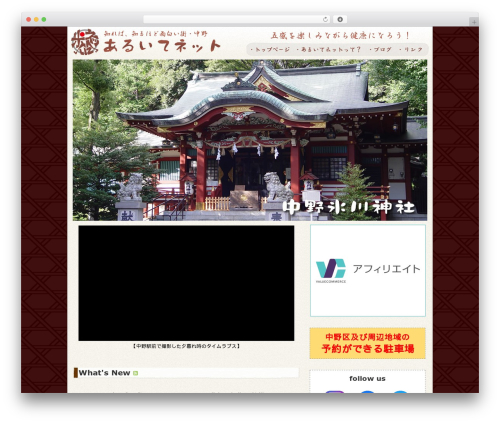This screenshot has height=423, width=500.
Task: Play the black timelapse video
Action: [x=186, y=283]
